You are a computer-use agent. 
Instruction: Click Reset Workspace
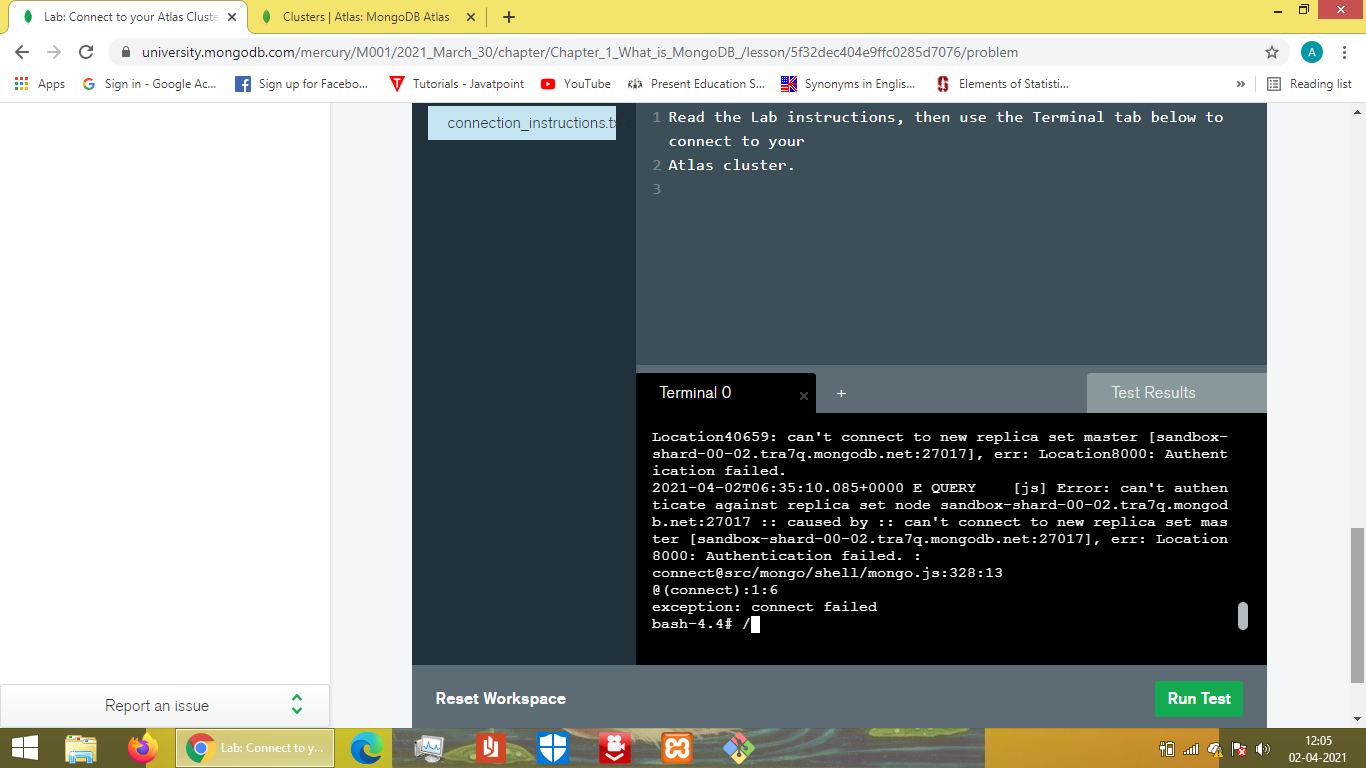pyautogui.click(x=500, y=699)
